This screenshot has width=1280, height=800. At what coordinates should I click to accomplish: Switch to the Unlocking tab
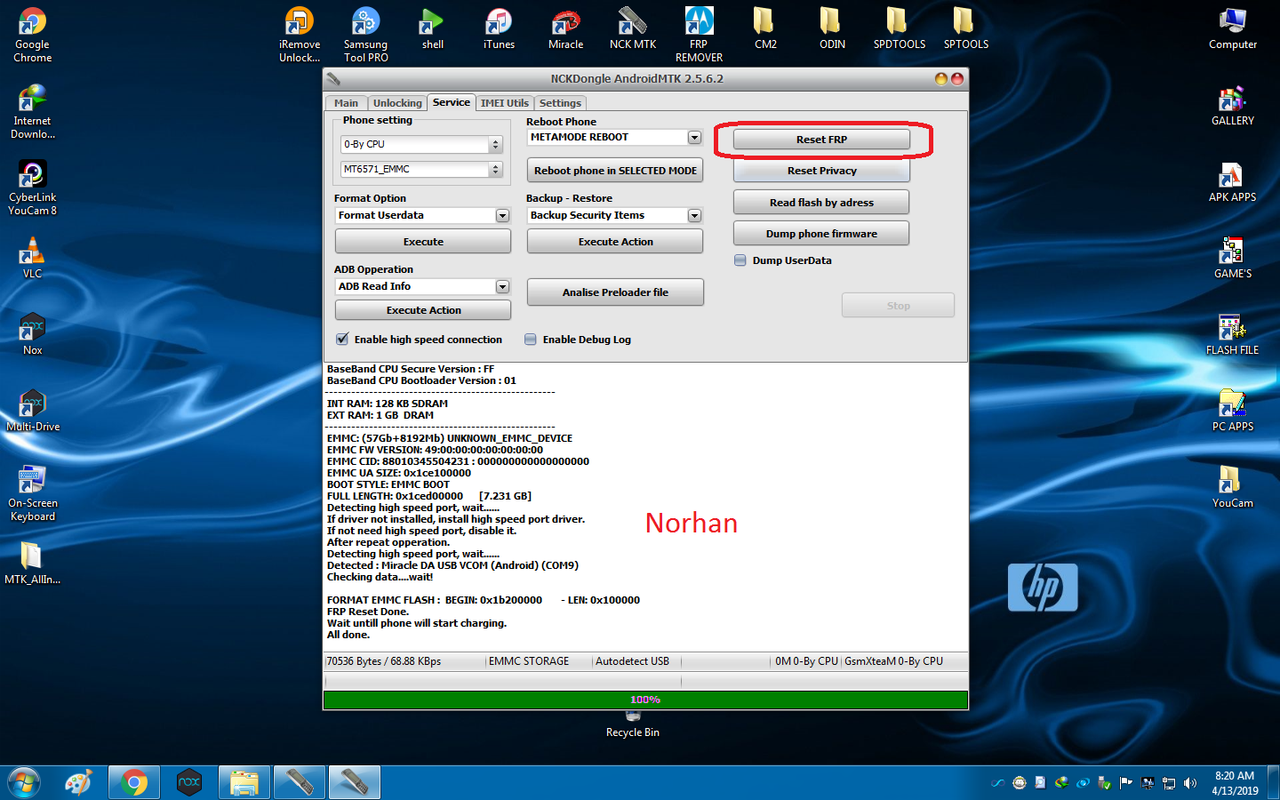point(397,103)
